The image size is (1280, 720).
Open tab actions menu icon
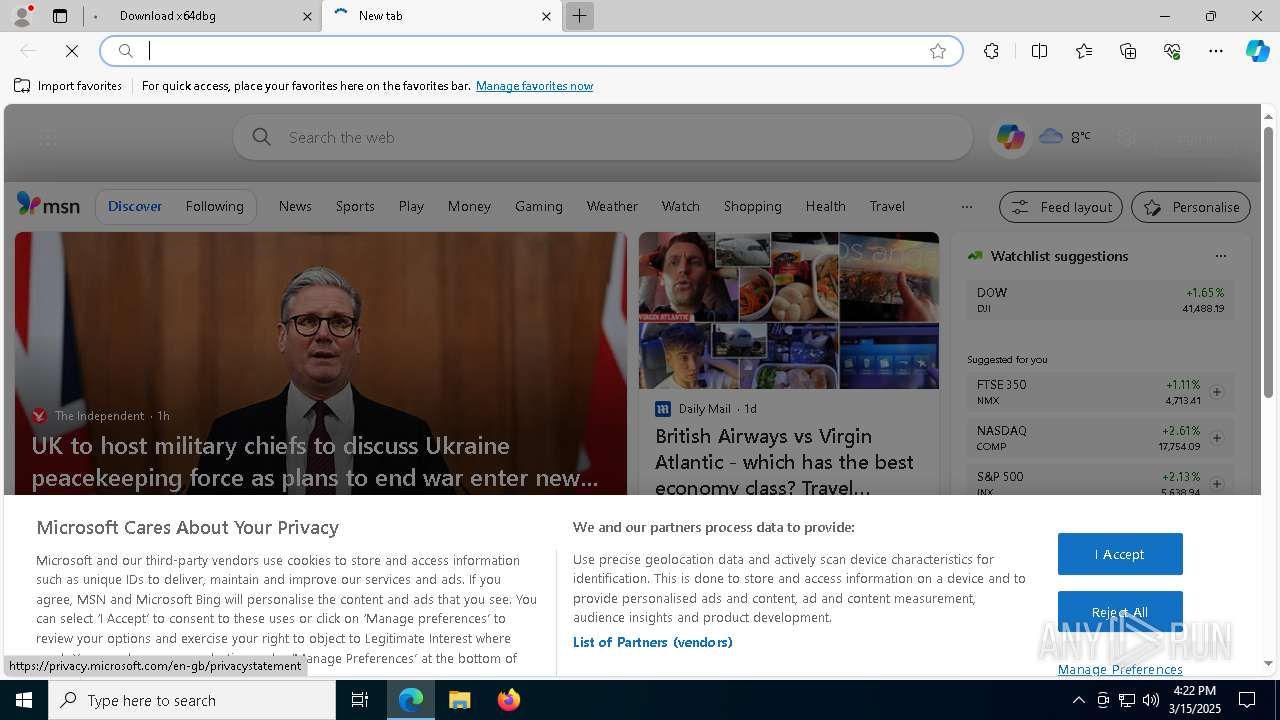pyautogui.click(x=60, y=16)
